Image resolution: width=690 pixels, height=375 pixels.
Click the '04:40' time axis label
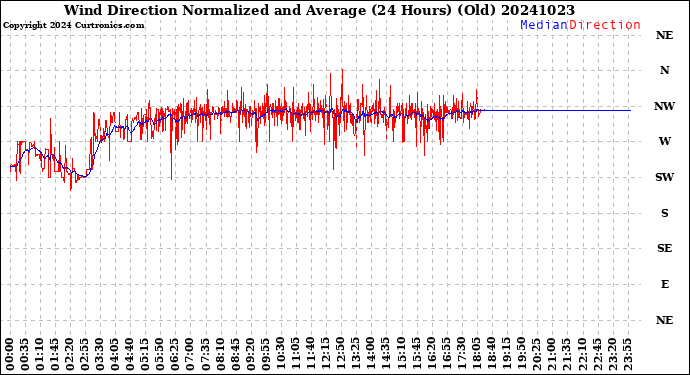[130, 354]
